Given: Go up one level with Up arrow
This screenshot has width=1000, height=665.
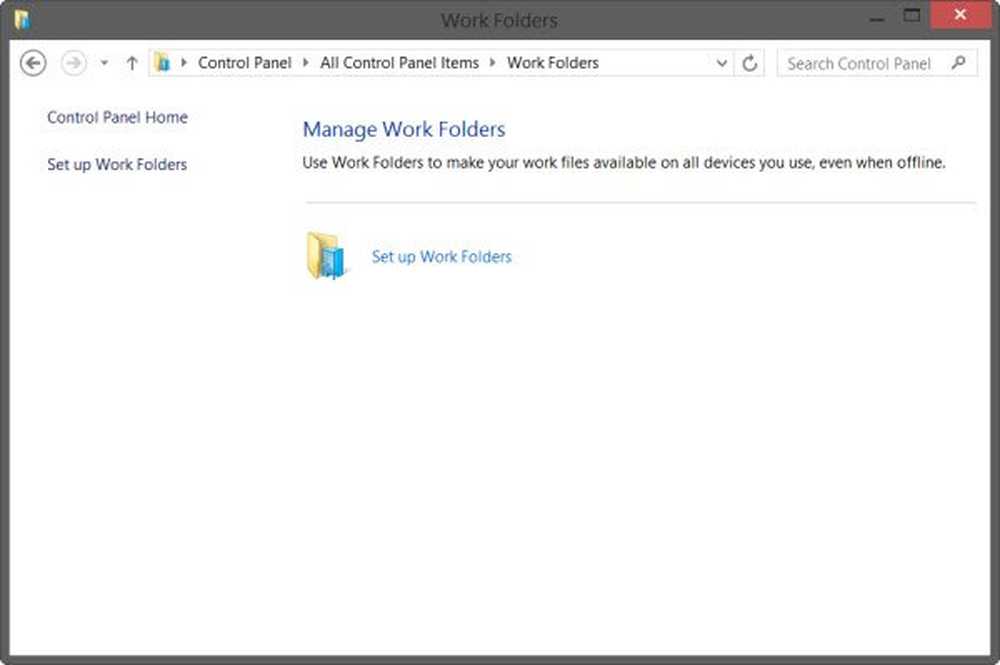Looking at the screenshot, I should [x=132, y=63].
